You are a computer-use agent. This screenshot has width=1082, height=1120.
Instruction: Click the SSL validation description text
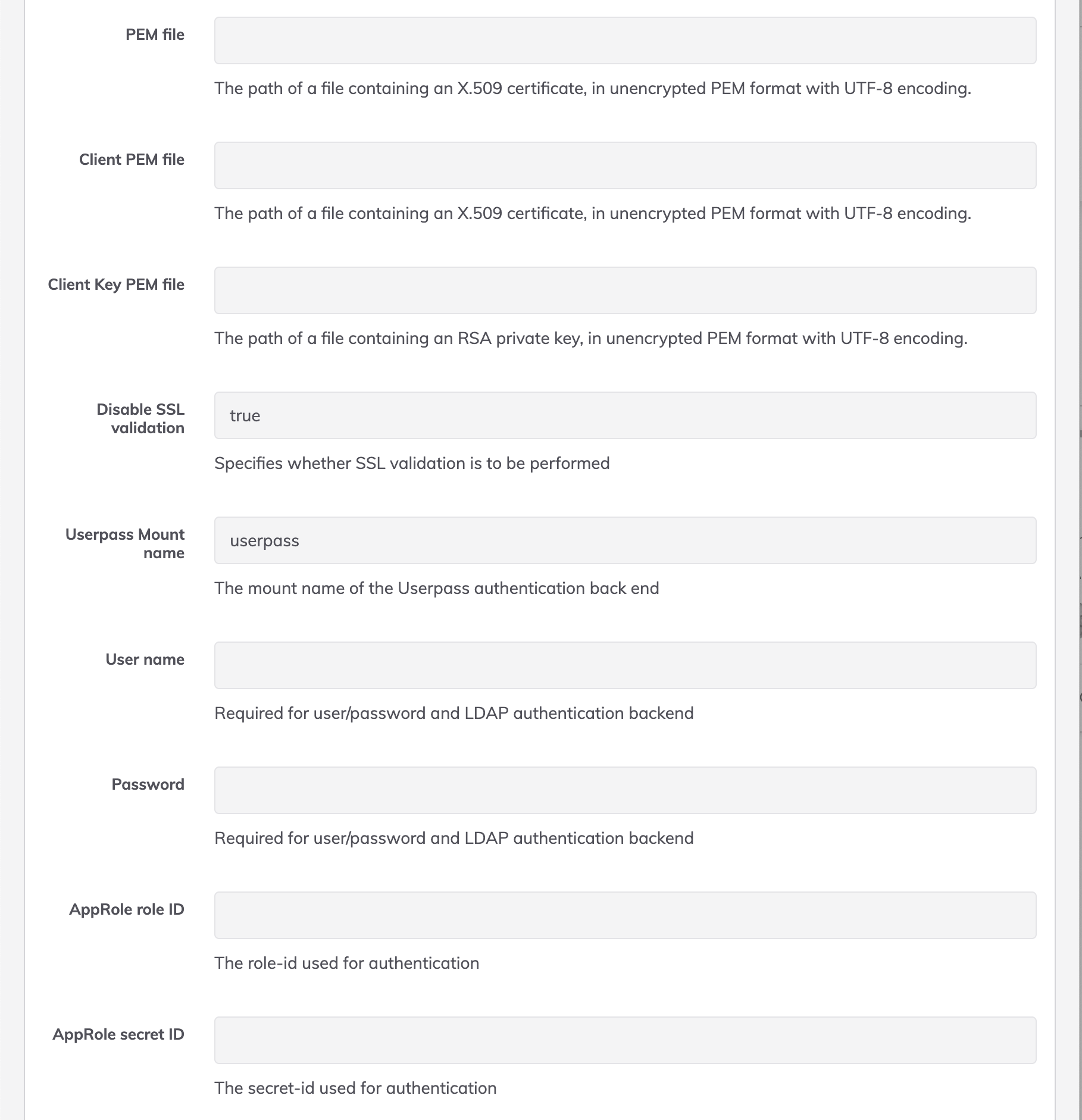412,463
